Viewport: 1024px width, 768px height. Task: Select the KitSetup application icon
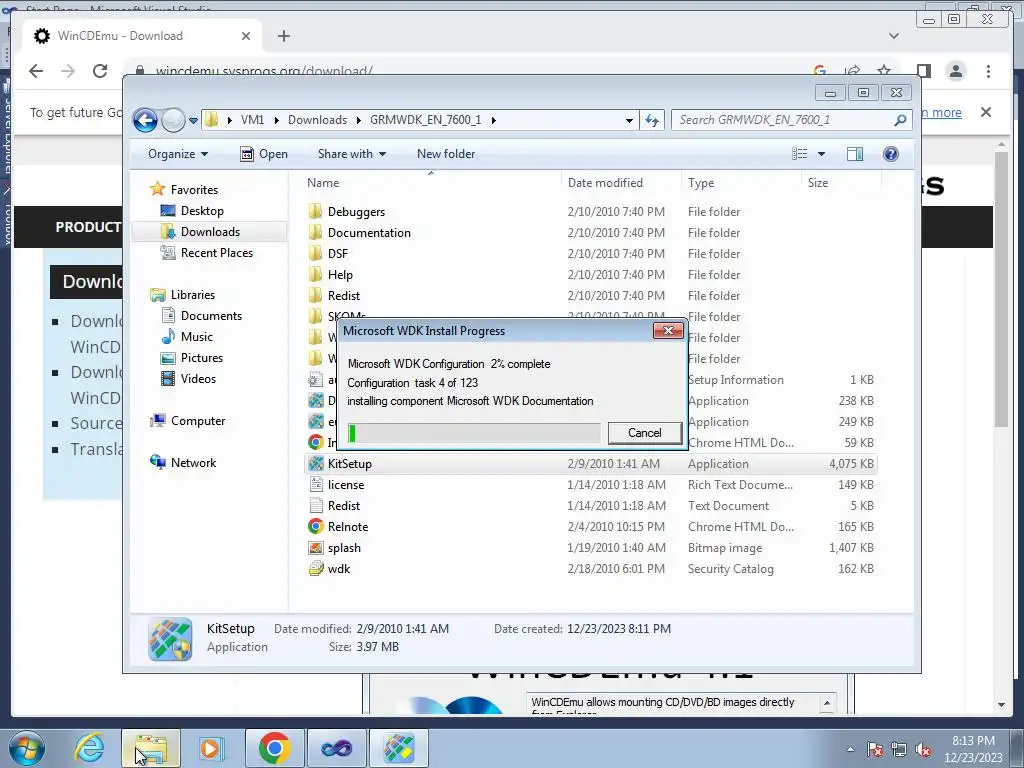[316, 464]
